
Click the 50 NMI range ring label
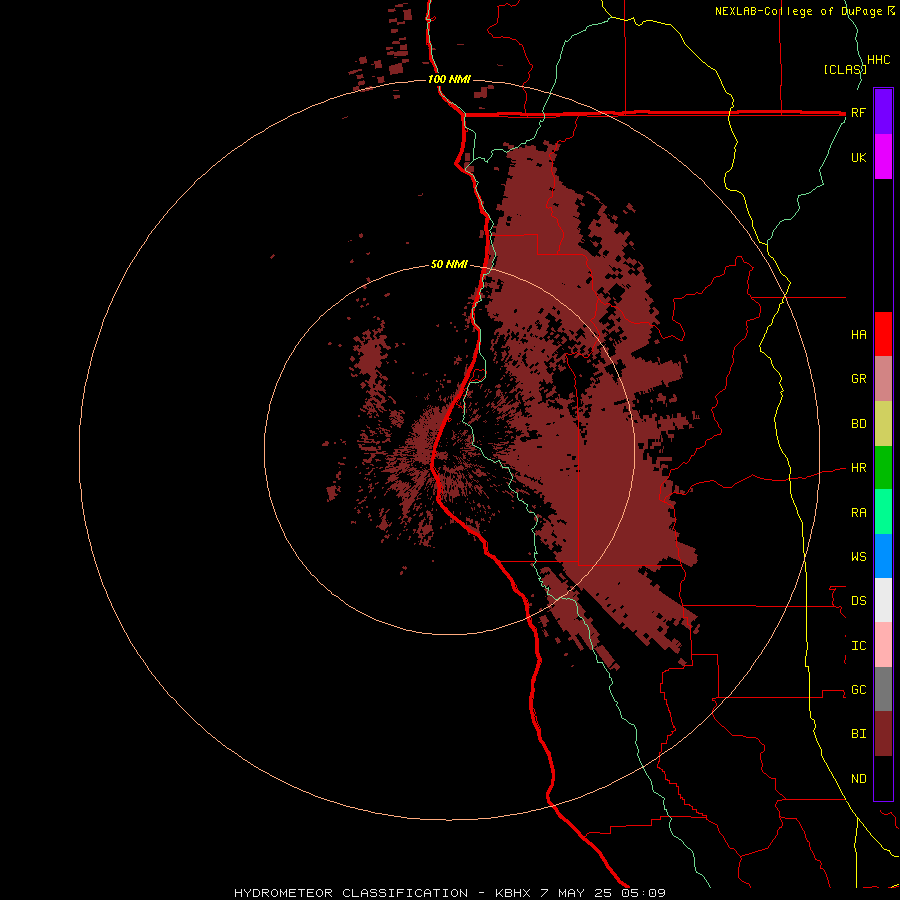click(449, 264)
